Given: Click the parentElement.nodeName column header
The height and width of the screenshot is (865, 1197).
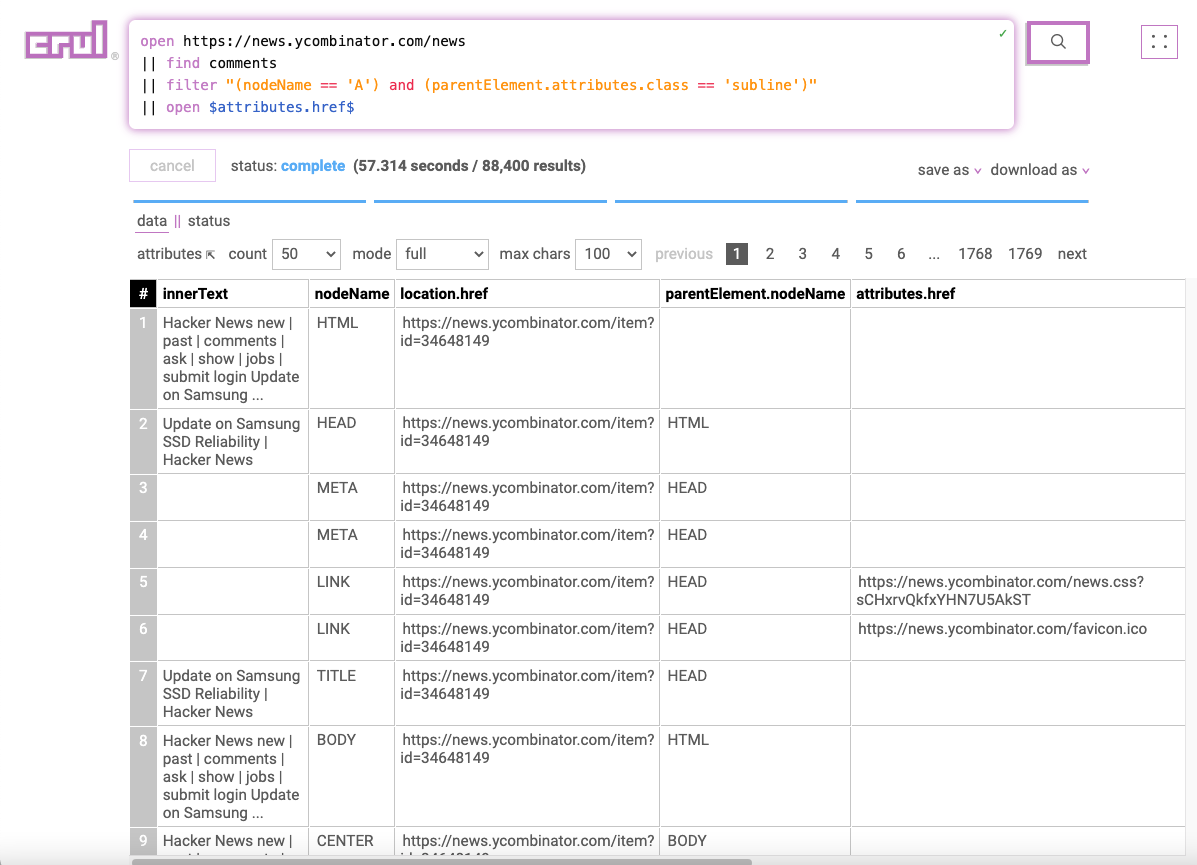Looking at the screenshot, I should [755, 294].
